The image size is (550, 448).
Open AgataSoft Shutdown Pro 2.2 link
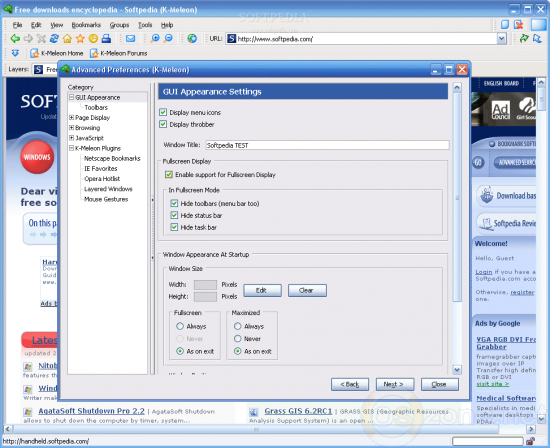91,411
